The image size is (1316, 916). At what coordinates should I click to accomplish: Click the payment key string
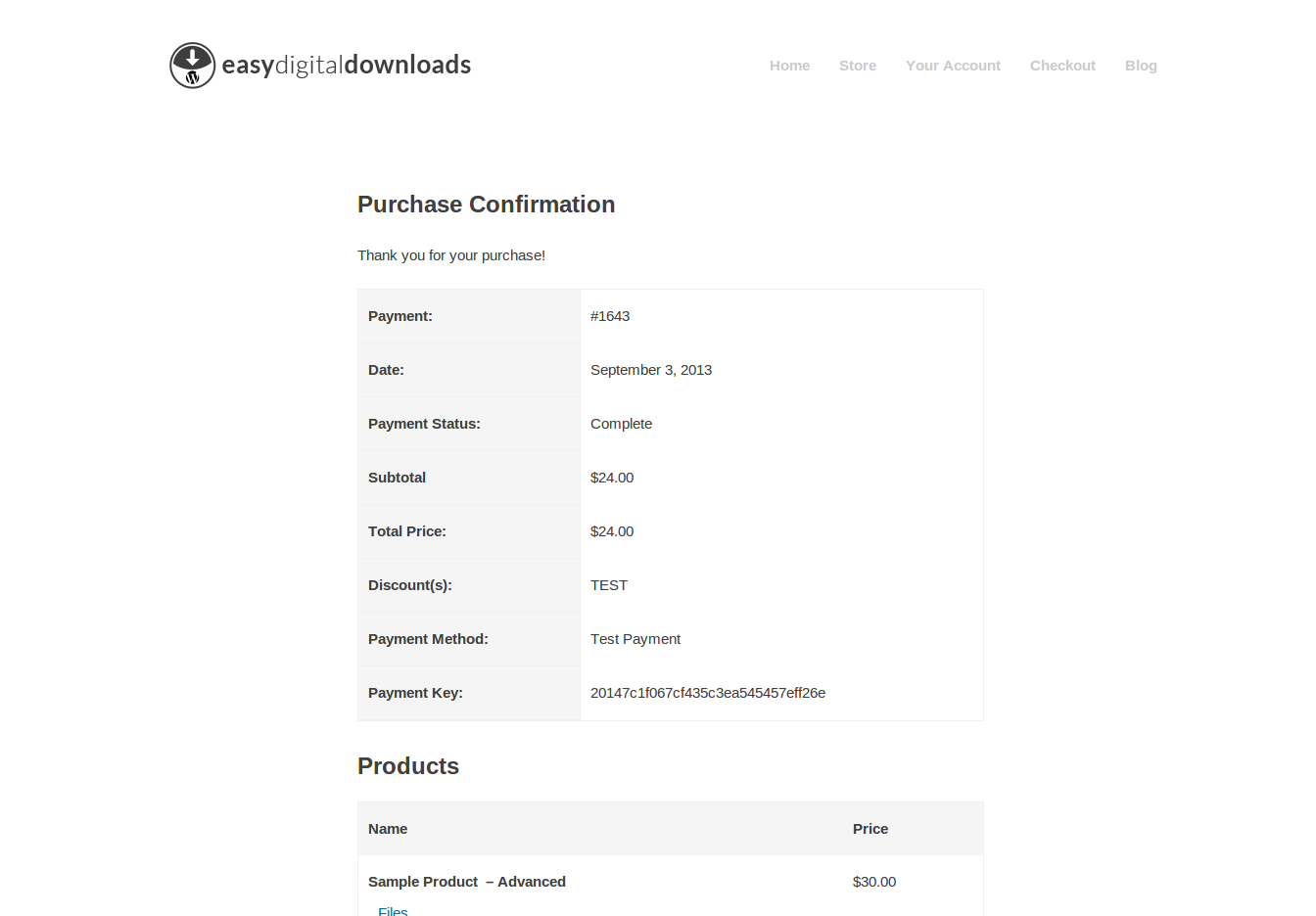pyautogui.click(x=708, y=693)
